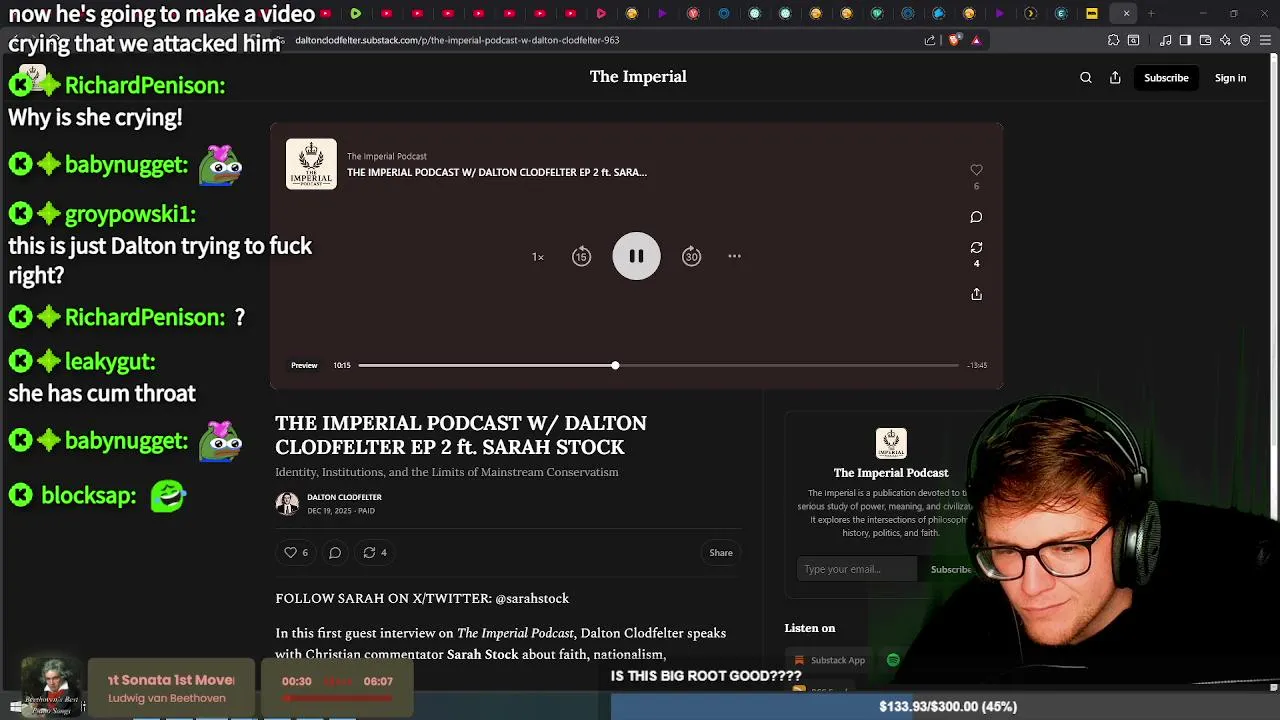The height and width of the screenshot is (720, 1280).
Task: Click the 'DEC 19, 2025 · PAID' date label
Action: pos(341,511)
